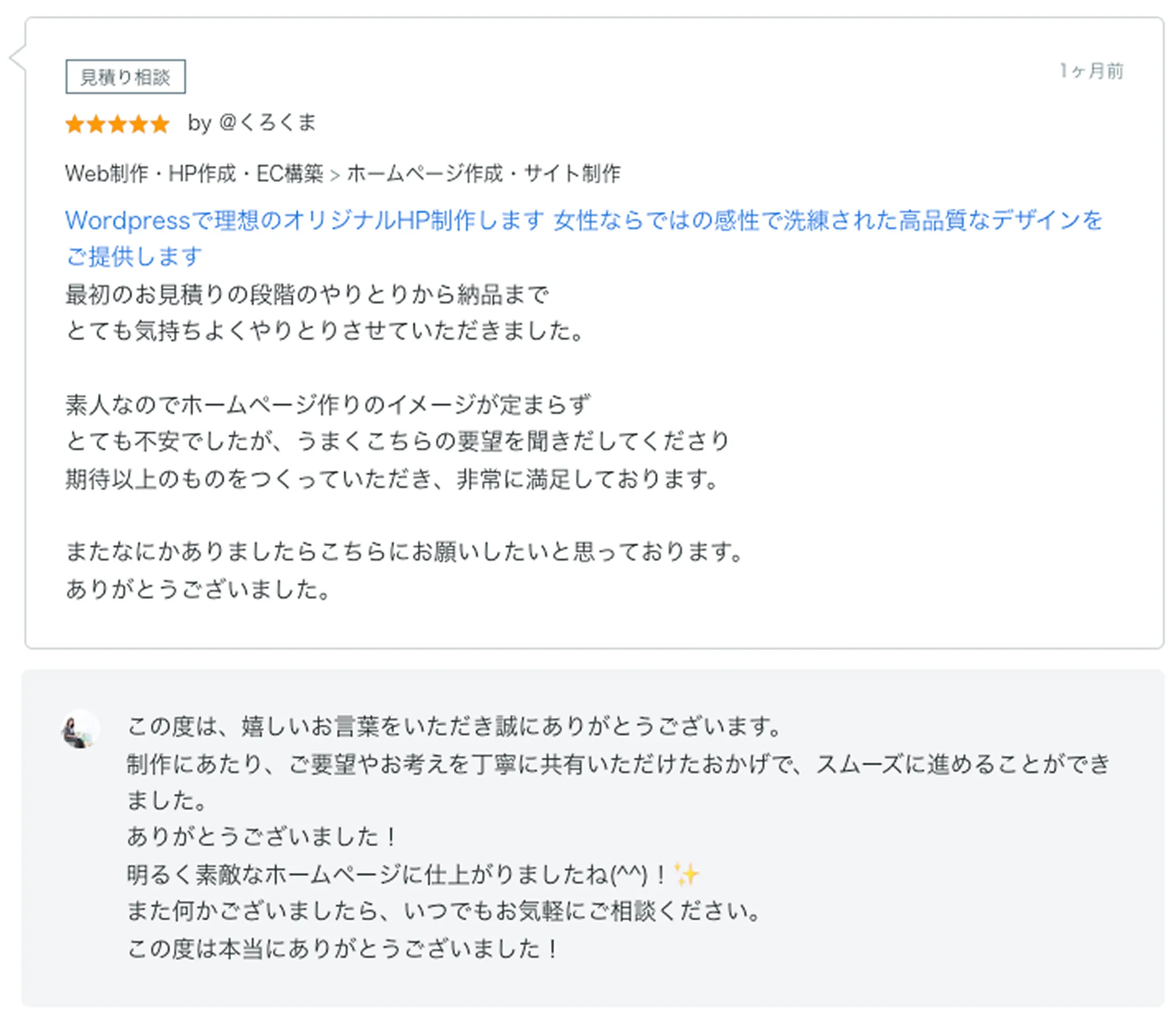1176x1017 pixels.
Task: Click review line starting 素人なのでホームページ作り
Action: 328,404
